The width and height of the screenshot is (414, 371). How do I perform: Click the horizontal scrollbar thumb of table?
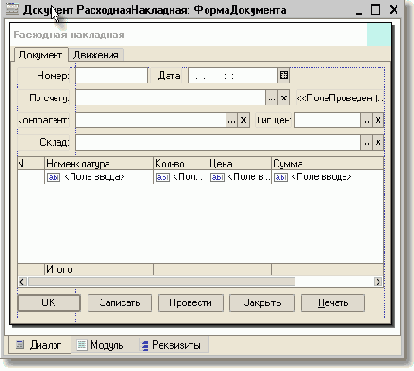161,282
